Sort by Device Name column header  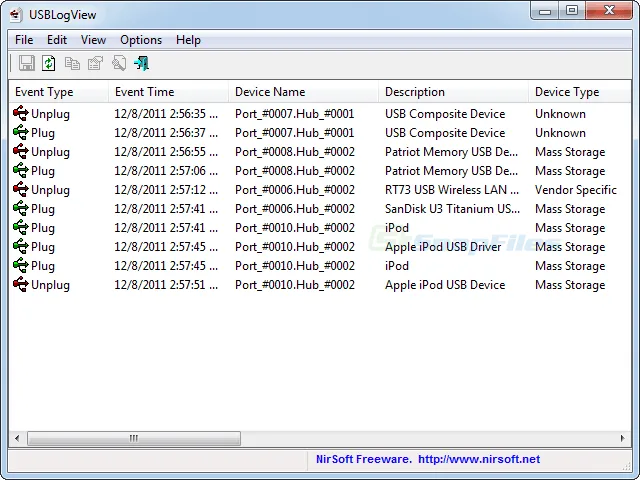(304, 92)
